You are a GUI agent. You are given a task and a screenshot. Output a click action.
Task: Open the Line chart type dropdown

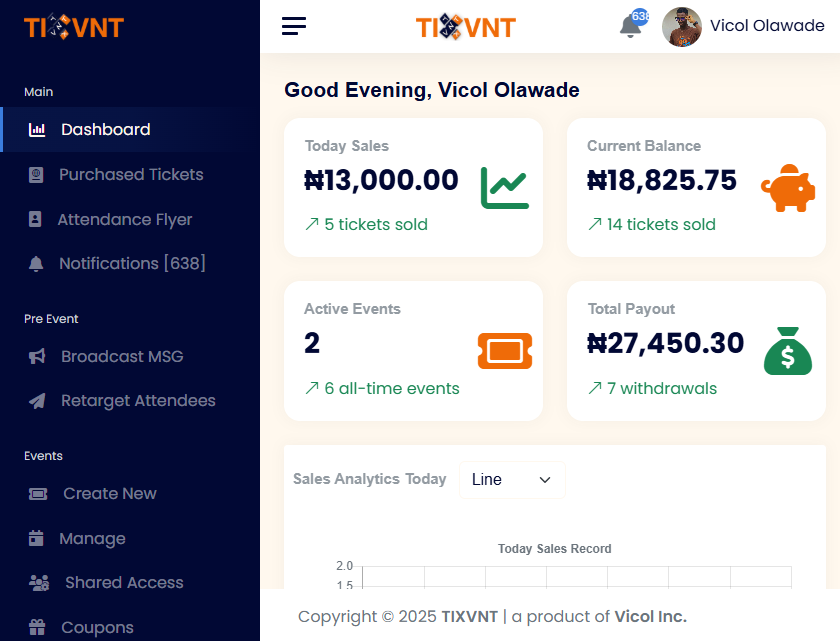512,480
